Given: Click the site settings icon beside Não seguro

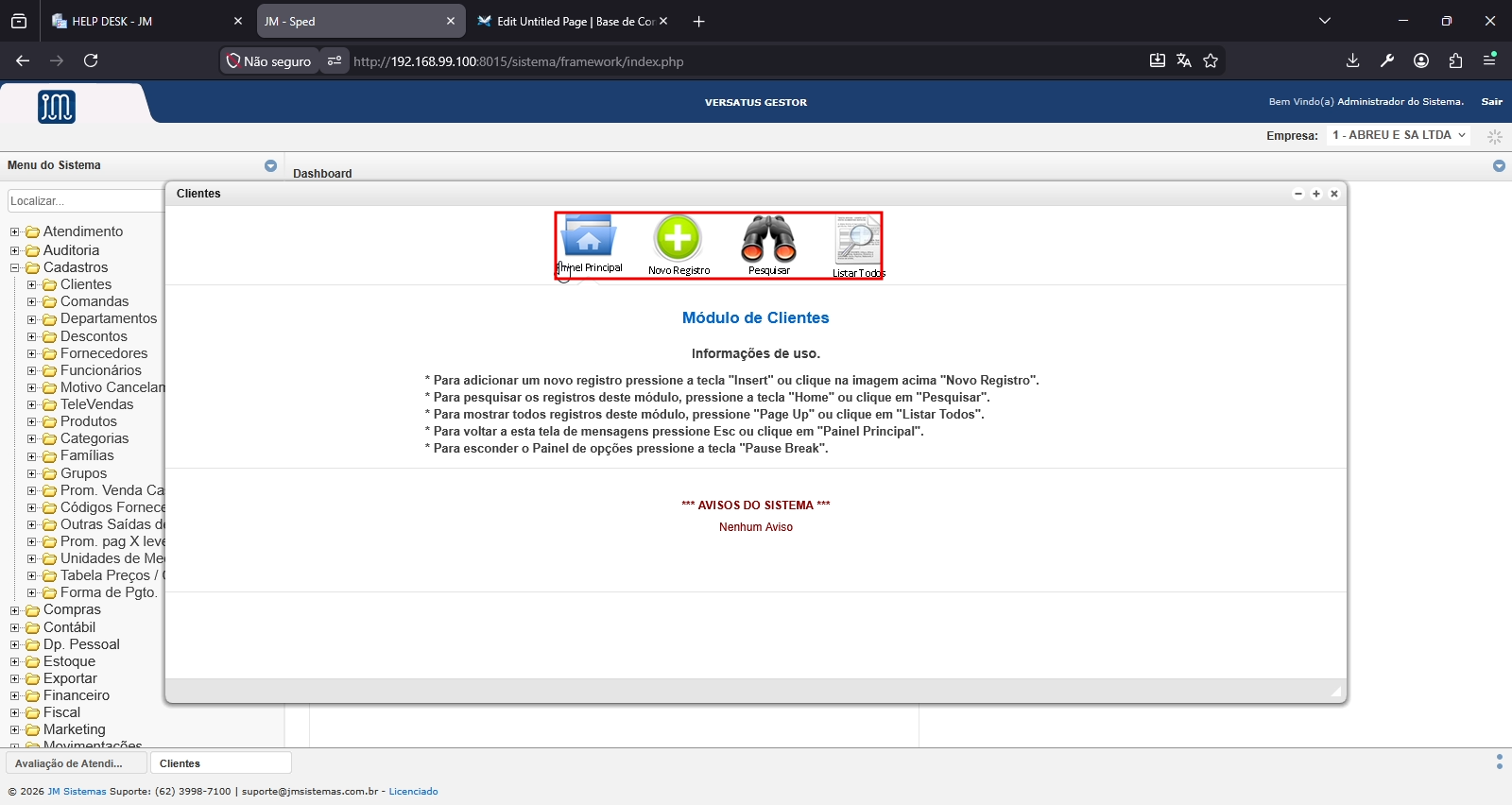Looking at the screenshot, I should [335, 60].
